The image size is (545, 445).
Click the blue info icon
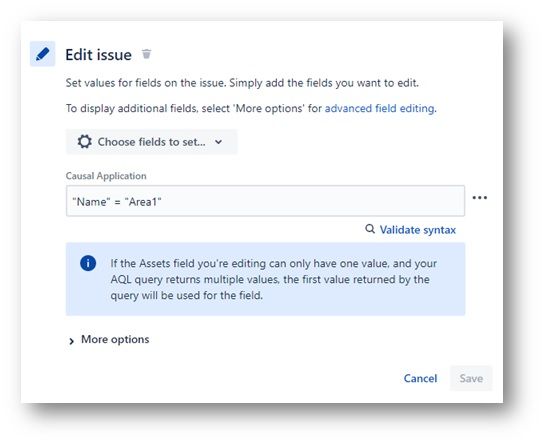tap(88, 263)
